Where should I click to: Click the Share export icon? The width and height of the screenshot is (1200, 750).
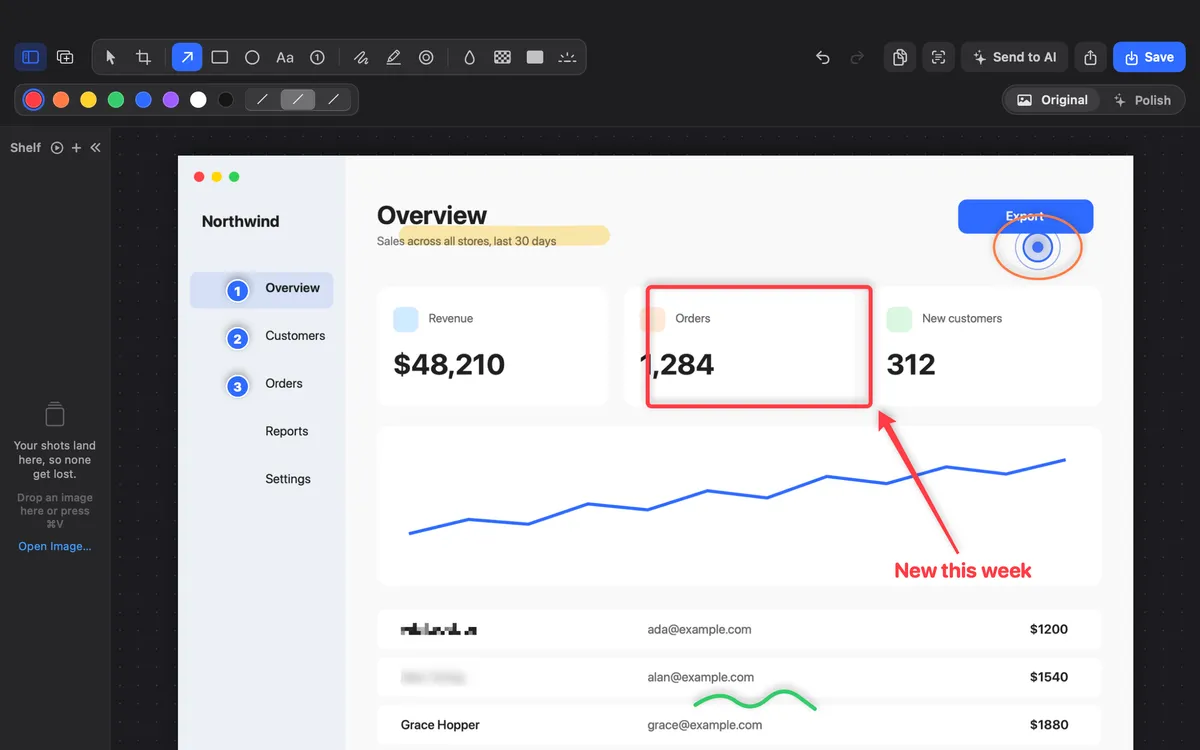click(x=1091, y=57)
